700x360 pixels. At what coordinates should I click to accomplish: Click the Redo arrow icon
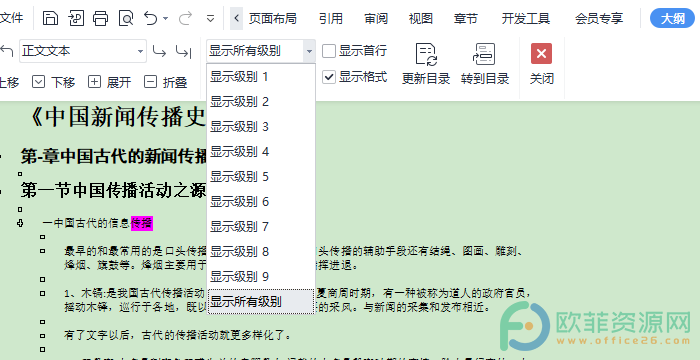click(x=185, y=18)
